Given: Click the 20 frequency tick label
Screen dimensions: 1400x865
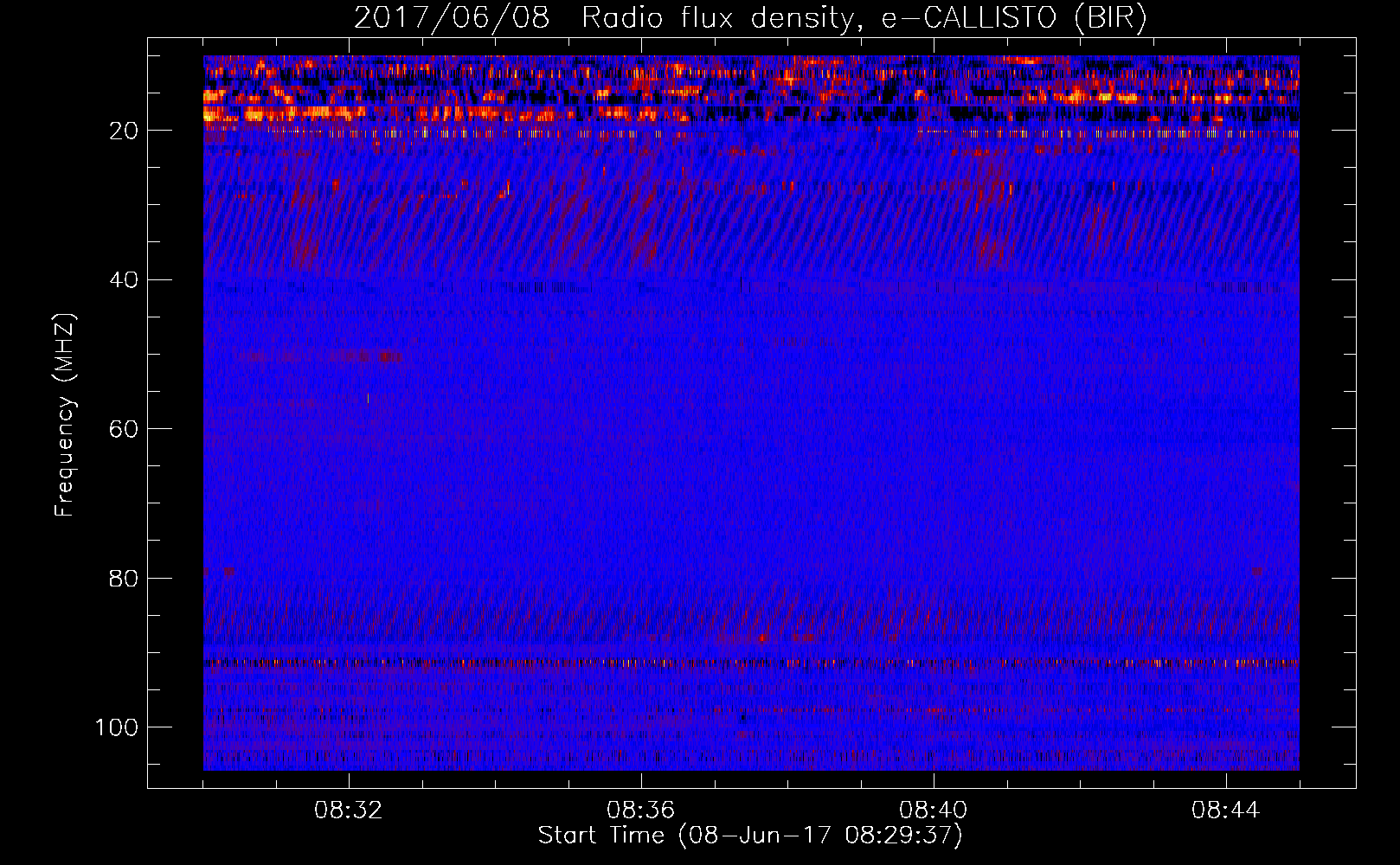Looking at the screenshot, I should 125,131.
